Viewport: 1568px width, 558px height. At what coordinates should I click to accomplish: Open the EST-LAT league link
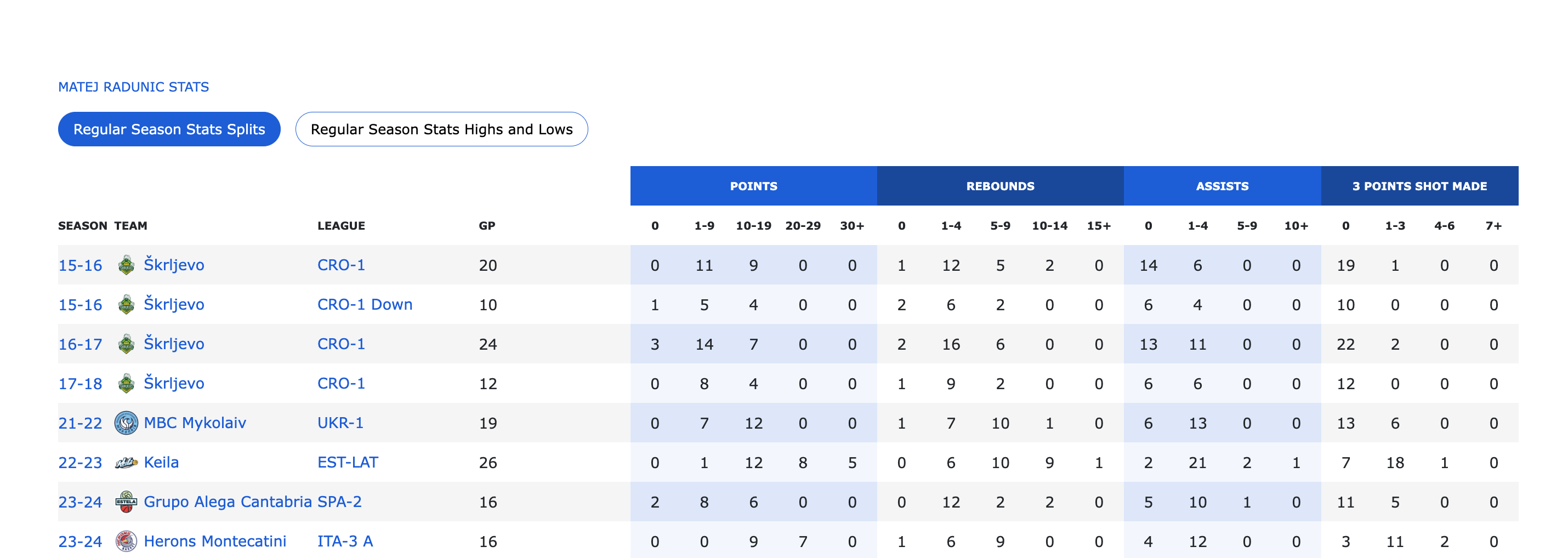[348, 463]
